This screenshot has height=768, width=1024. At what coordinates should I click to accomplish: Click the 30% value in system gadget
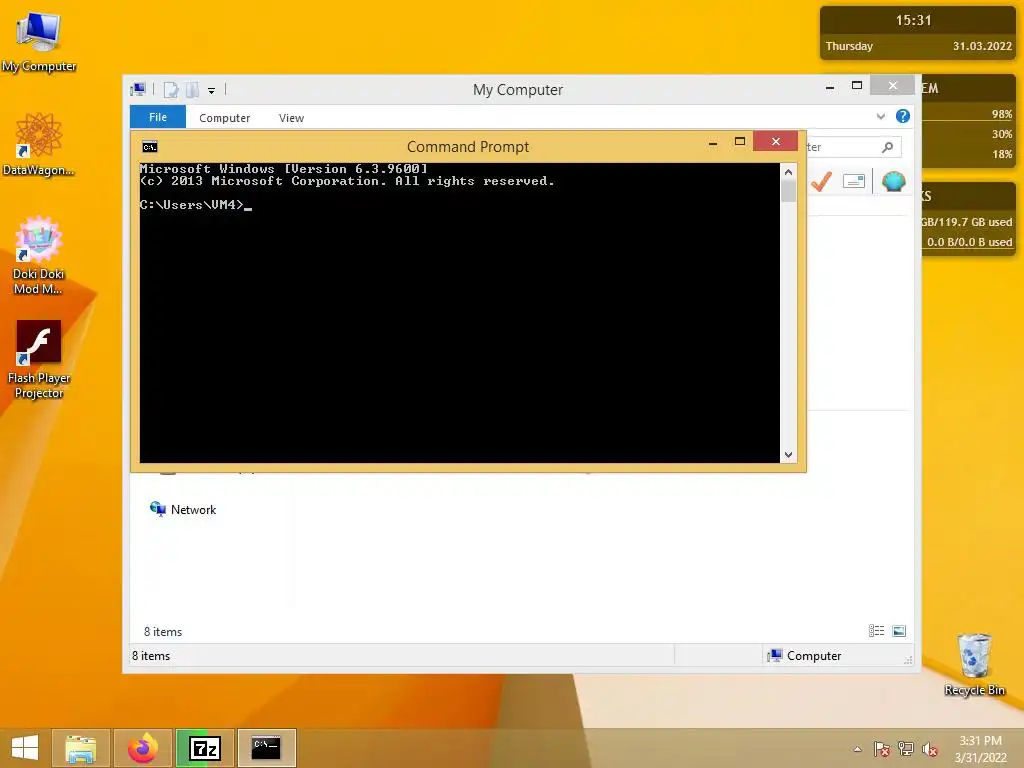coord(1002,135)
